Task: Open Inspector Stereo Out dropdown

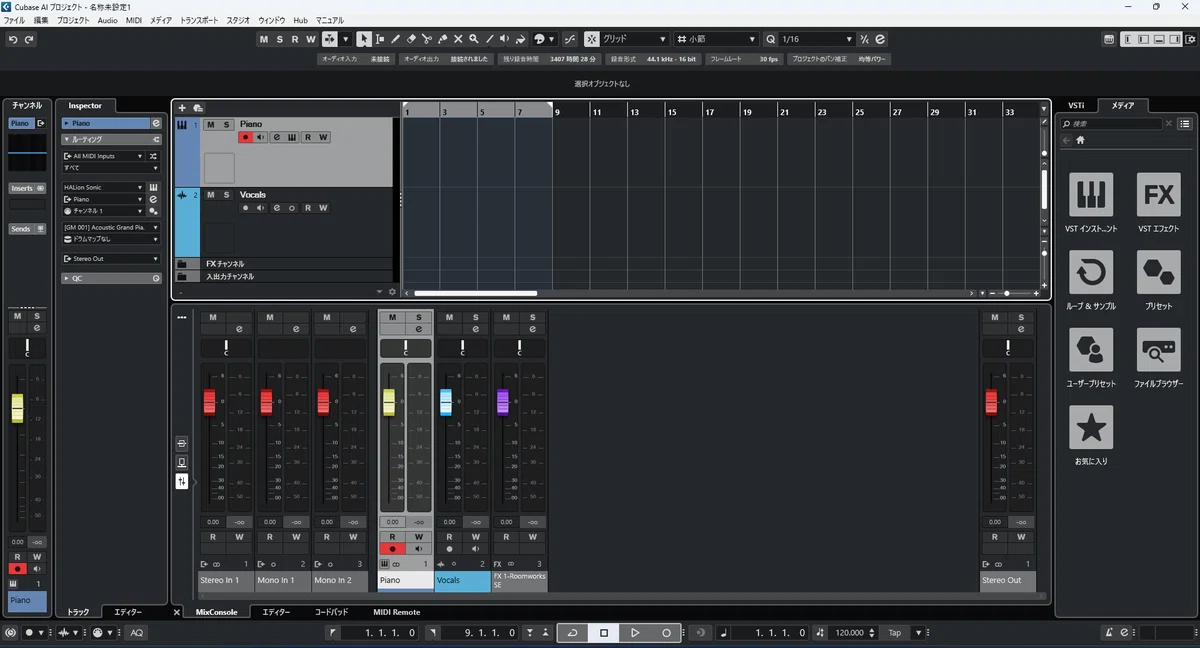Action: point(110,258)
